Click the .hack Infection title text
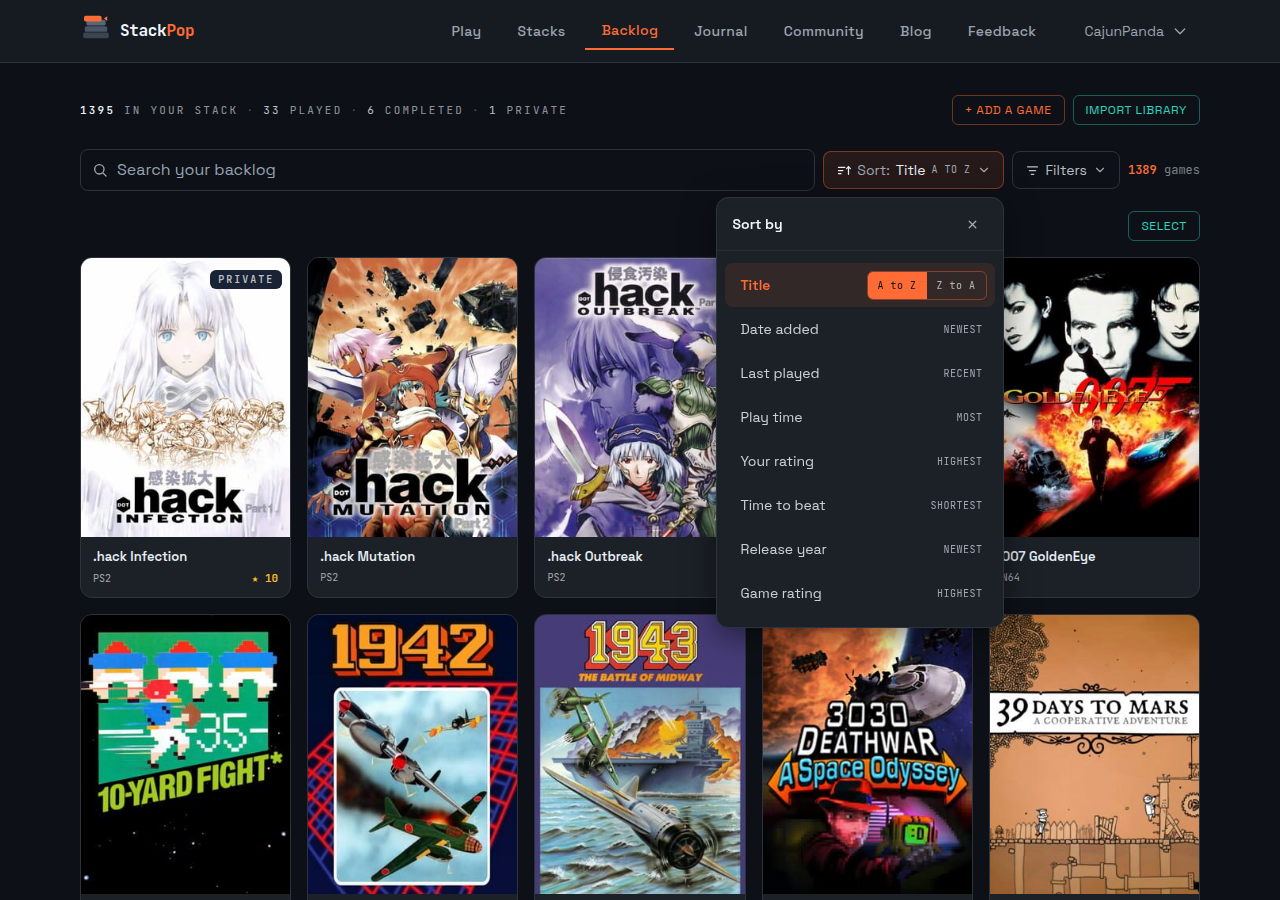The image size is (1280, 900). click(140, 557)
